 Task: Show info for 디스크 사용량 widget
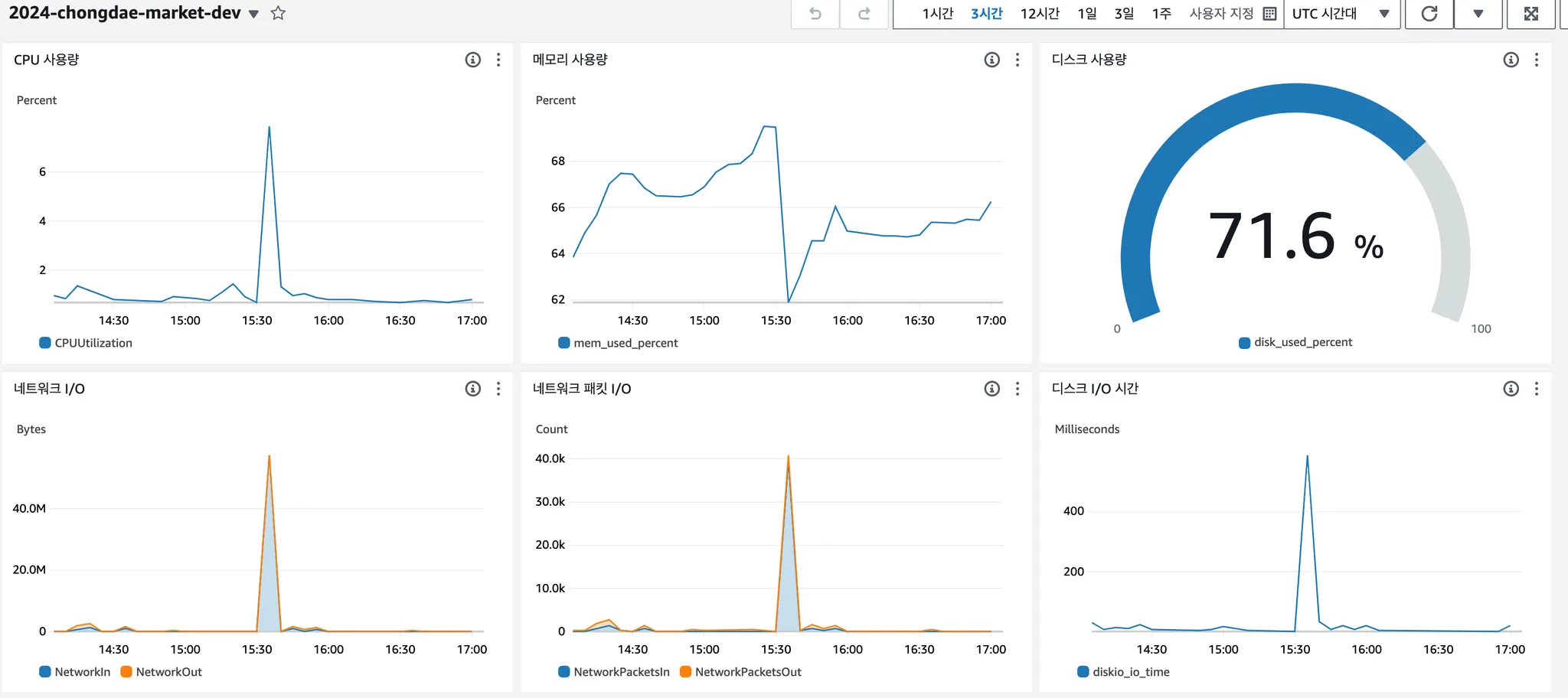(x=1511, y=60)
